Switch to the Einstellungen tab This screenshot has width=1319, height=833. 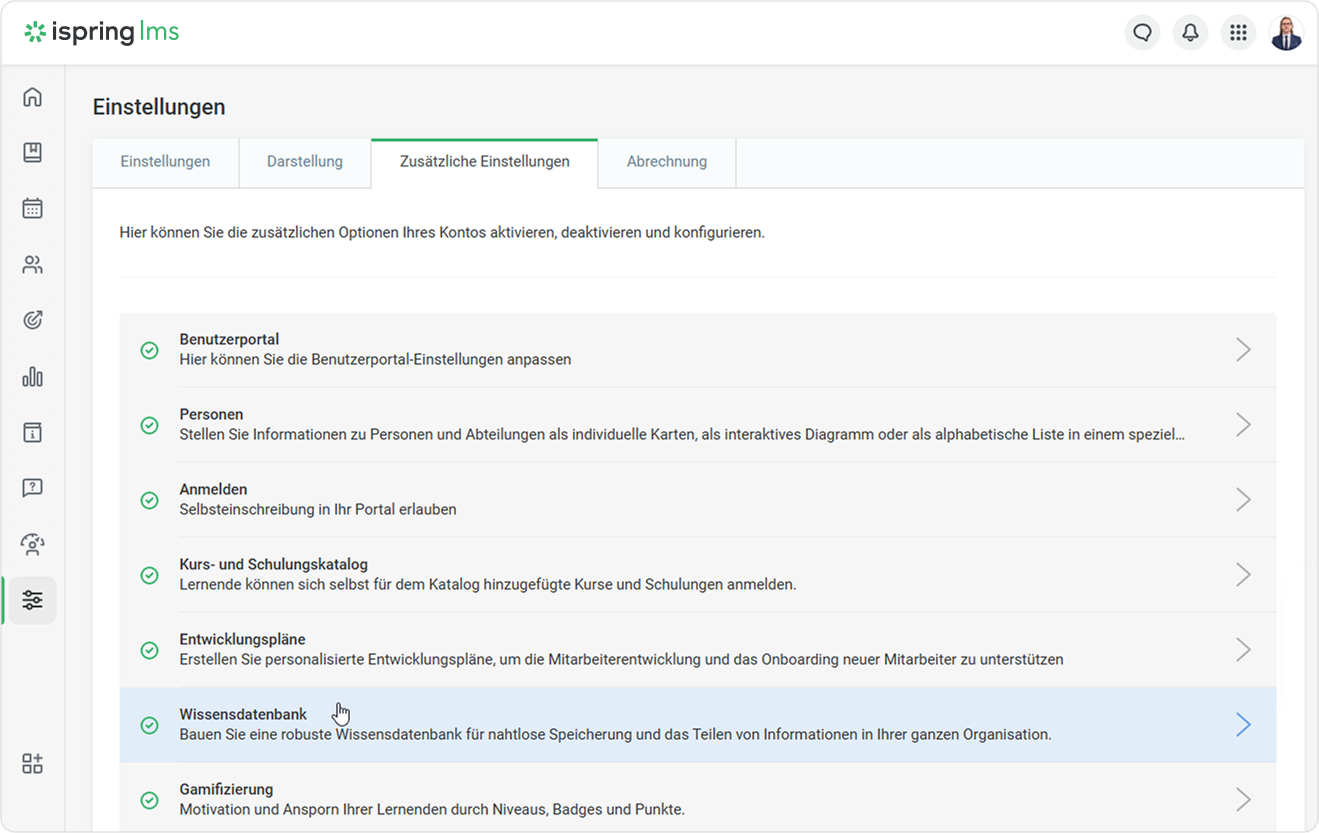(x=165, y=162)
